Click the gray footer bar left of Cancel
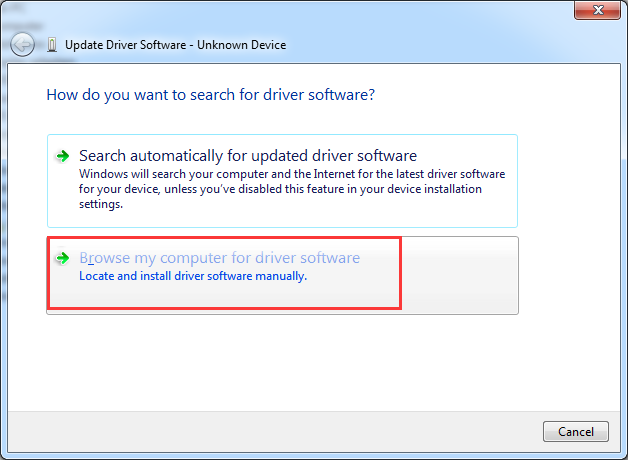The image size is (628, 460). tap(280, 431)
